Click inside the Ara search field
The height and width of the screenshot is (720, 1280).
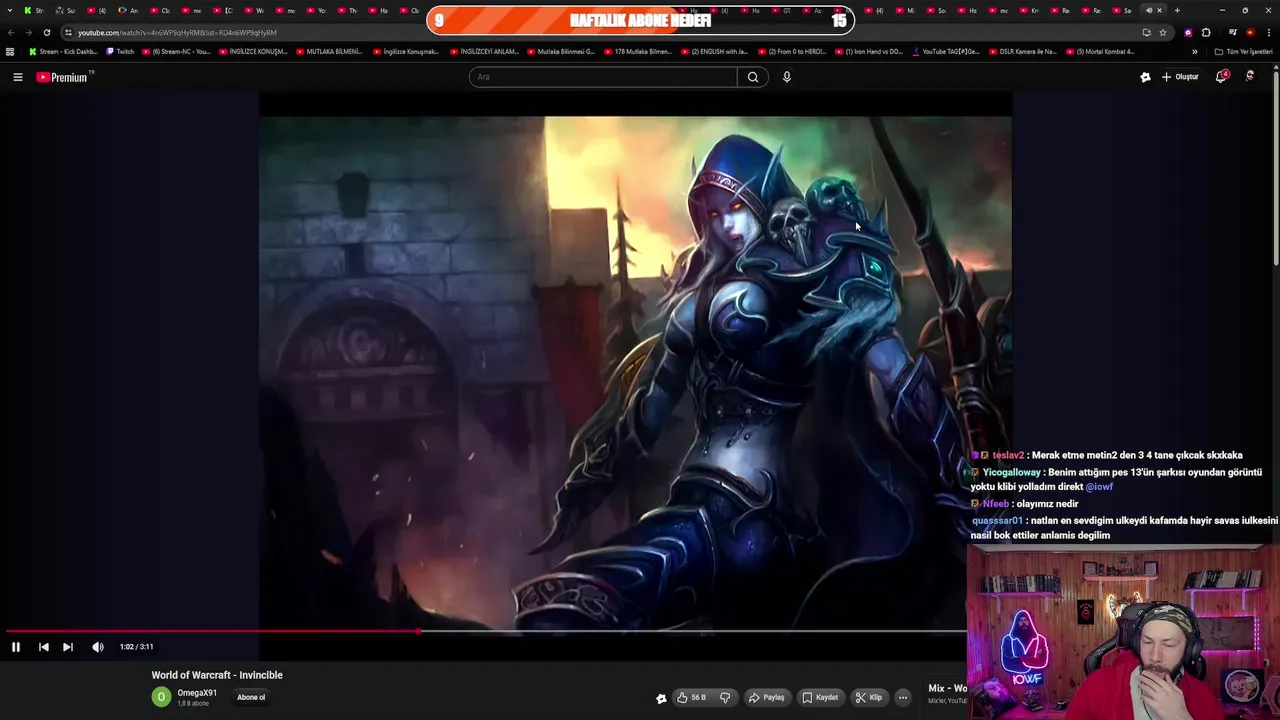coord(603,77)
